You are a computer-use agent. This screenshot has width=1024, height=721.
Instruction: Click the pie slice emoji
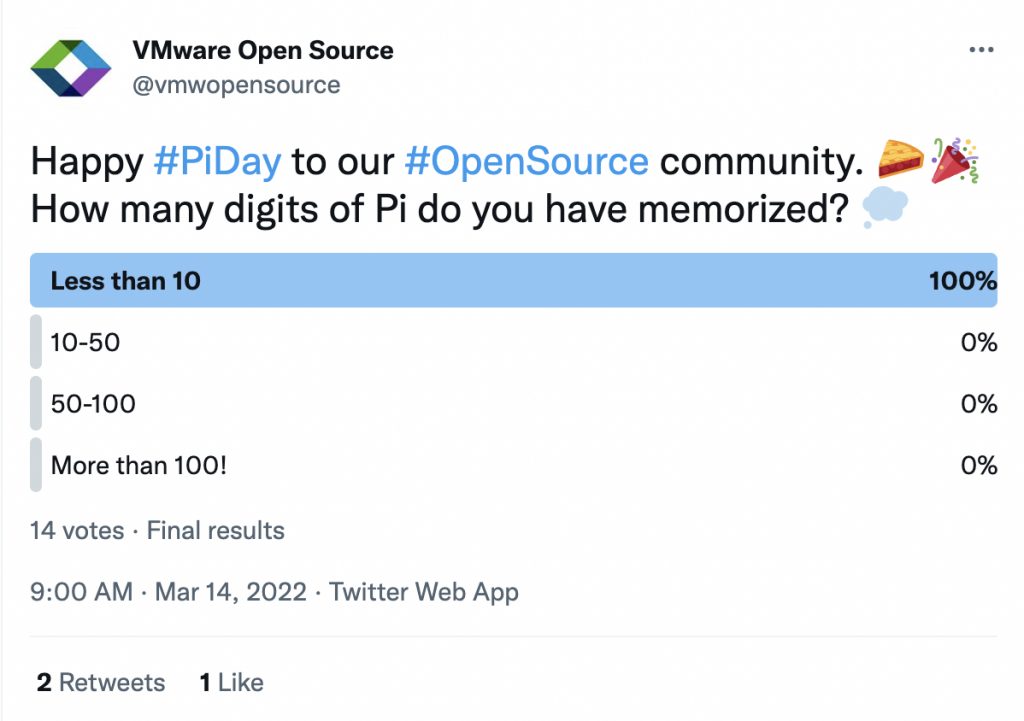point(899,160)
